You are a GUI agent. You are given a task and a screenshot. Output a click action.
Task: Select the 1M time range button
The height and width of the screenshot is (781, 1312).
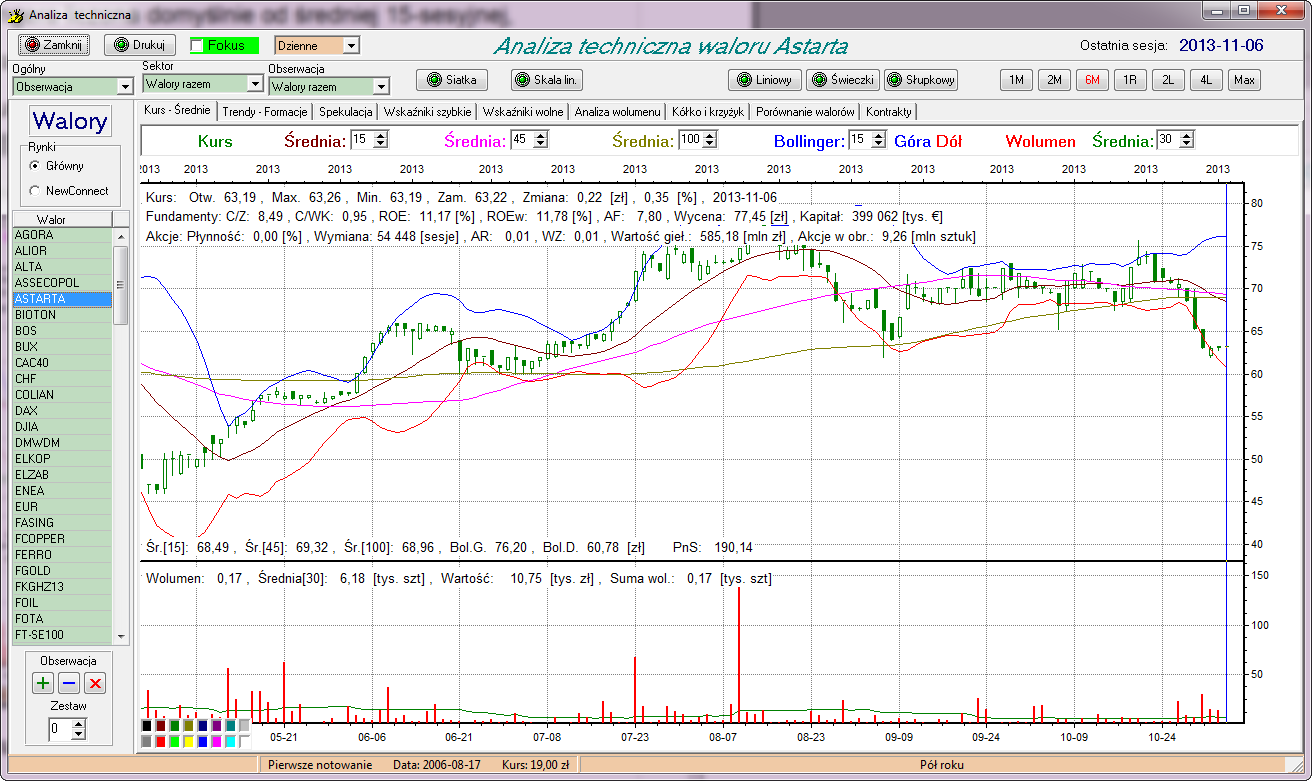1016,80
